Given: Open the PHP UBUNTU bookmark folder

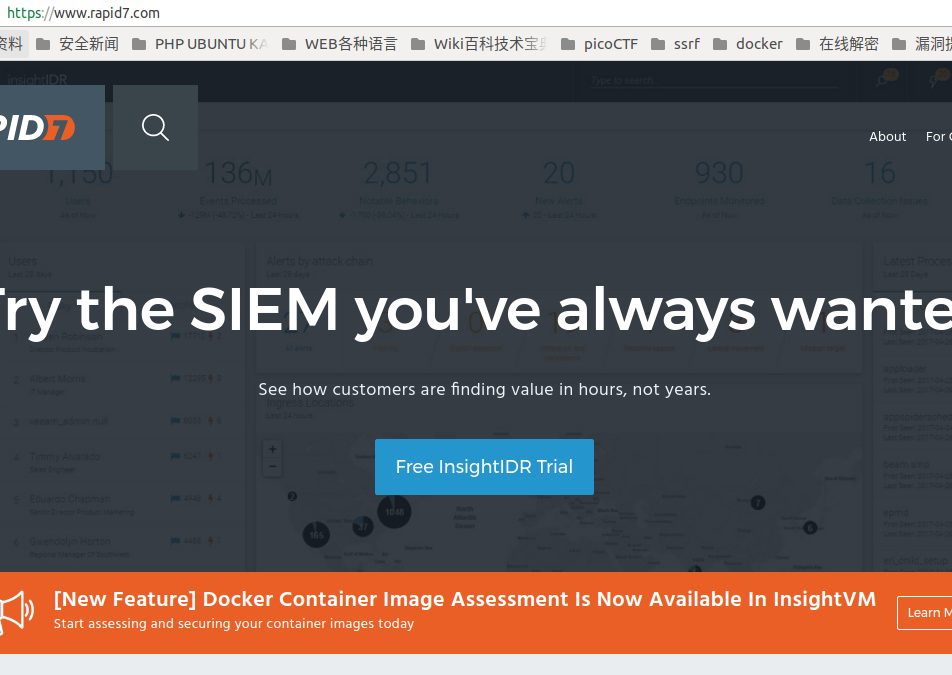Looking at the screenshot, I should pyautogui.click(x=200, y=44).
